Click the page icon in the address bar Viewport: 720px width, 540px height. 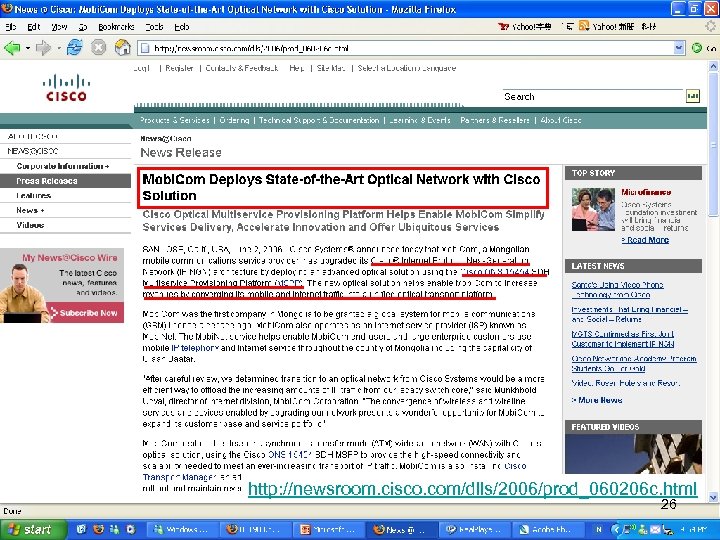click(145, 48)
